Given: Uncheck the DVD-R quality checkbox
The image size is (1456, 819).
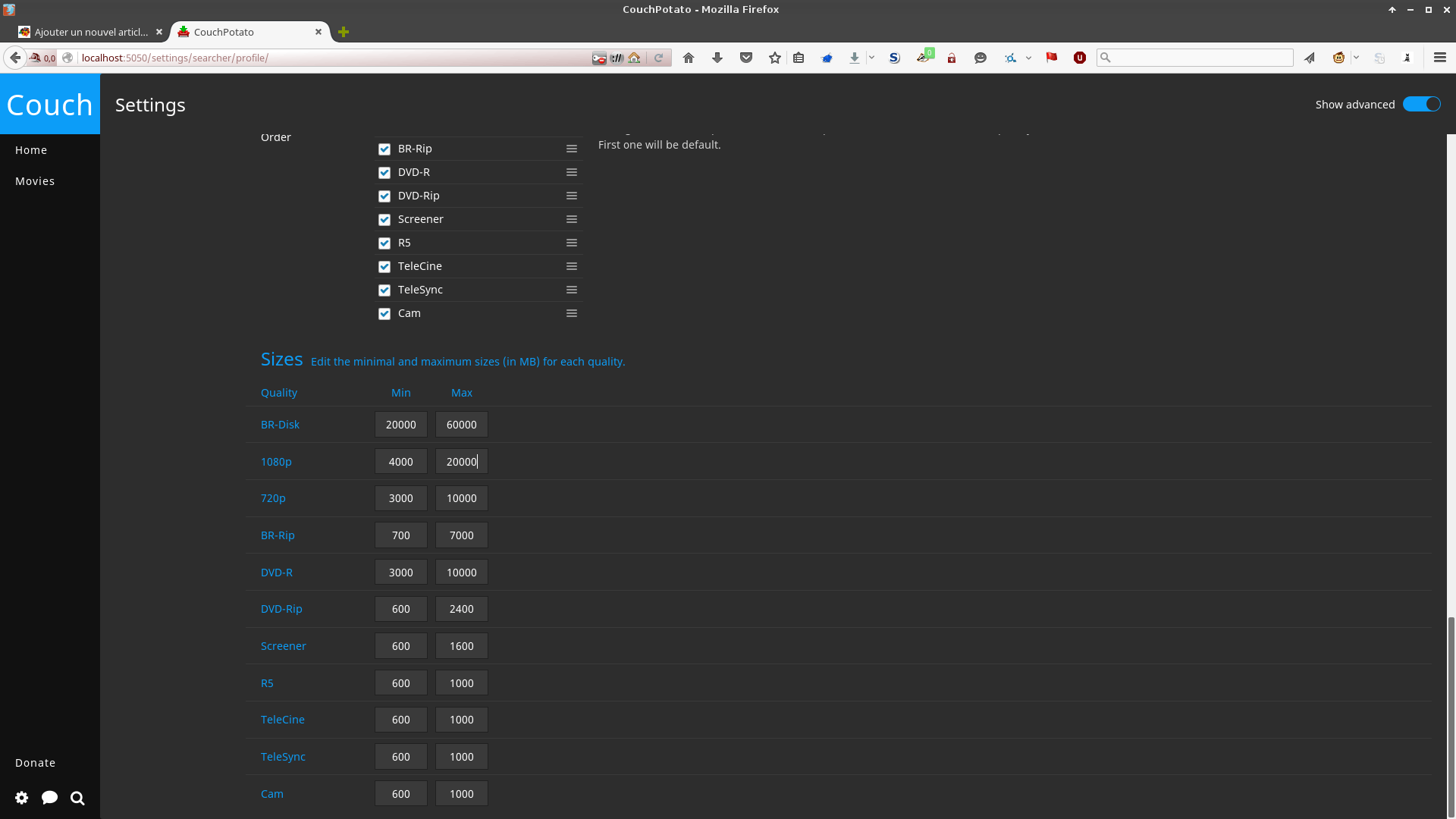Looking at the screenshot, I should click(384, 173).
